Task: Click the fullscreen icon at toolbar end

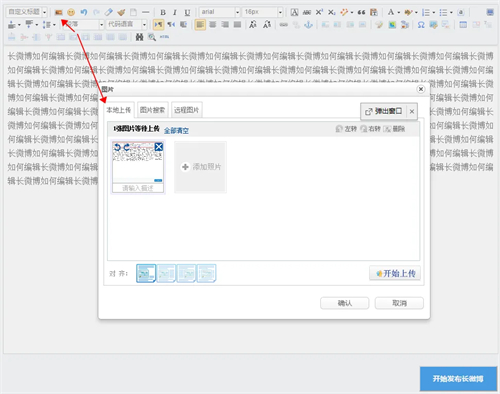Action: [x=490, y=12]
